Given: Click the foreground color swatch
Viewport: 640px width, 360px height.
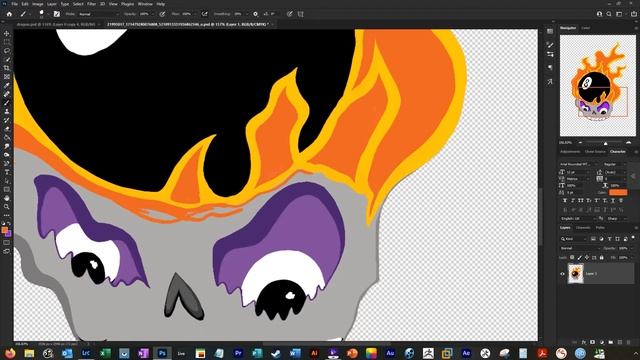Looking at the screenshot, I should [4, 230].
